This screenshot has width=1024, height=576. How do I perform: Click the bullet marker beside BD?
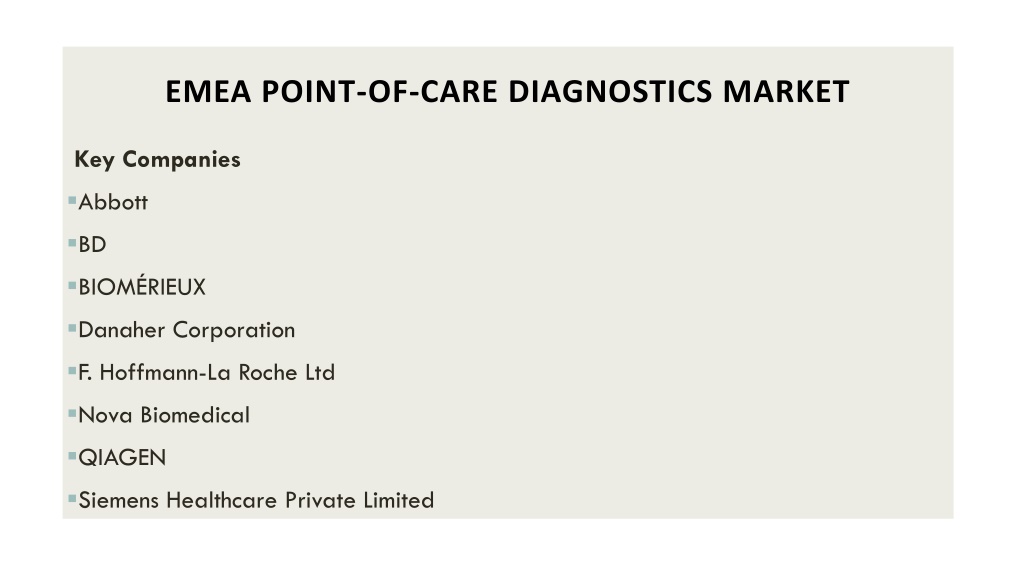(72, 243)
